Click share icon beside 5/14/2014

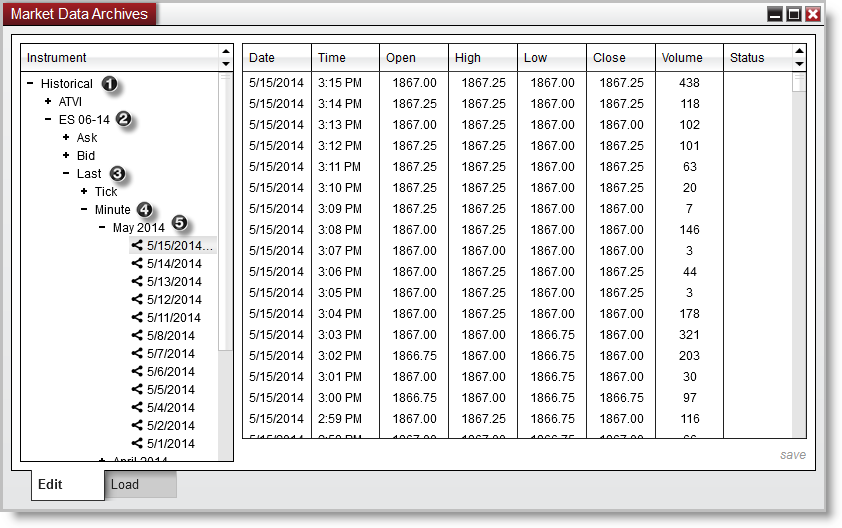coord(137,263)
